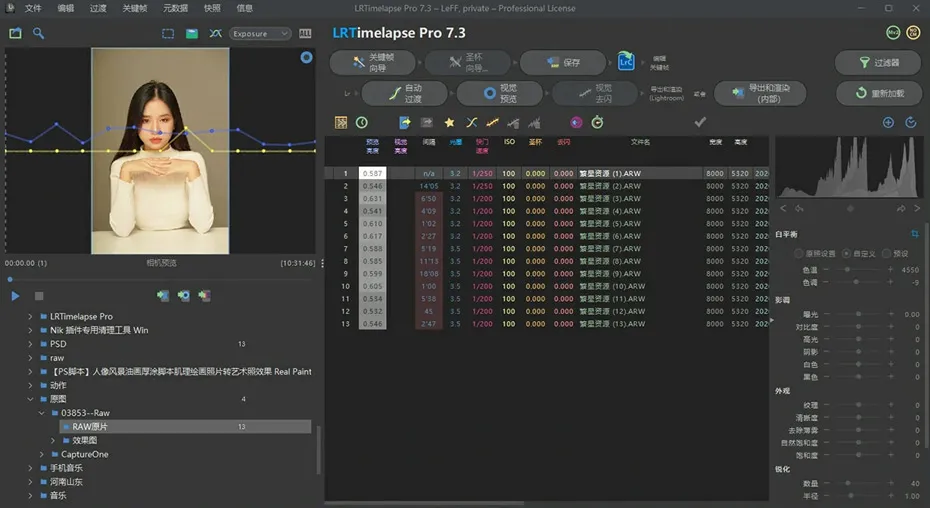Click the crop icon beside 白平衡
Image resolution: width=930 pixels, height=508 pixels.
click(915, 234)
